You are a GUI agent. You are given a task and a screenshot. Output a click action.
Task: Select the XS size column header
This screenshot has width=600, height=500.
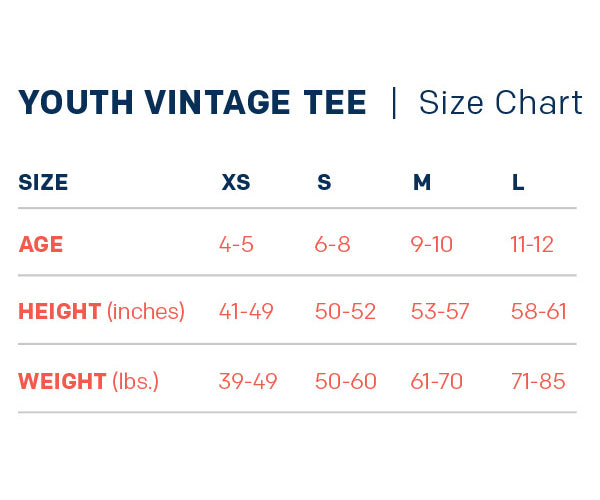[x=236, y=183]
